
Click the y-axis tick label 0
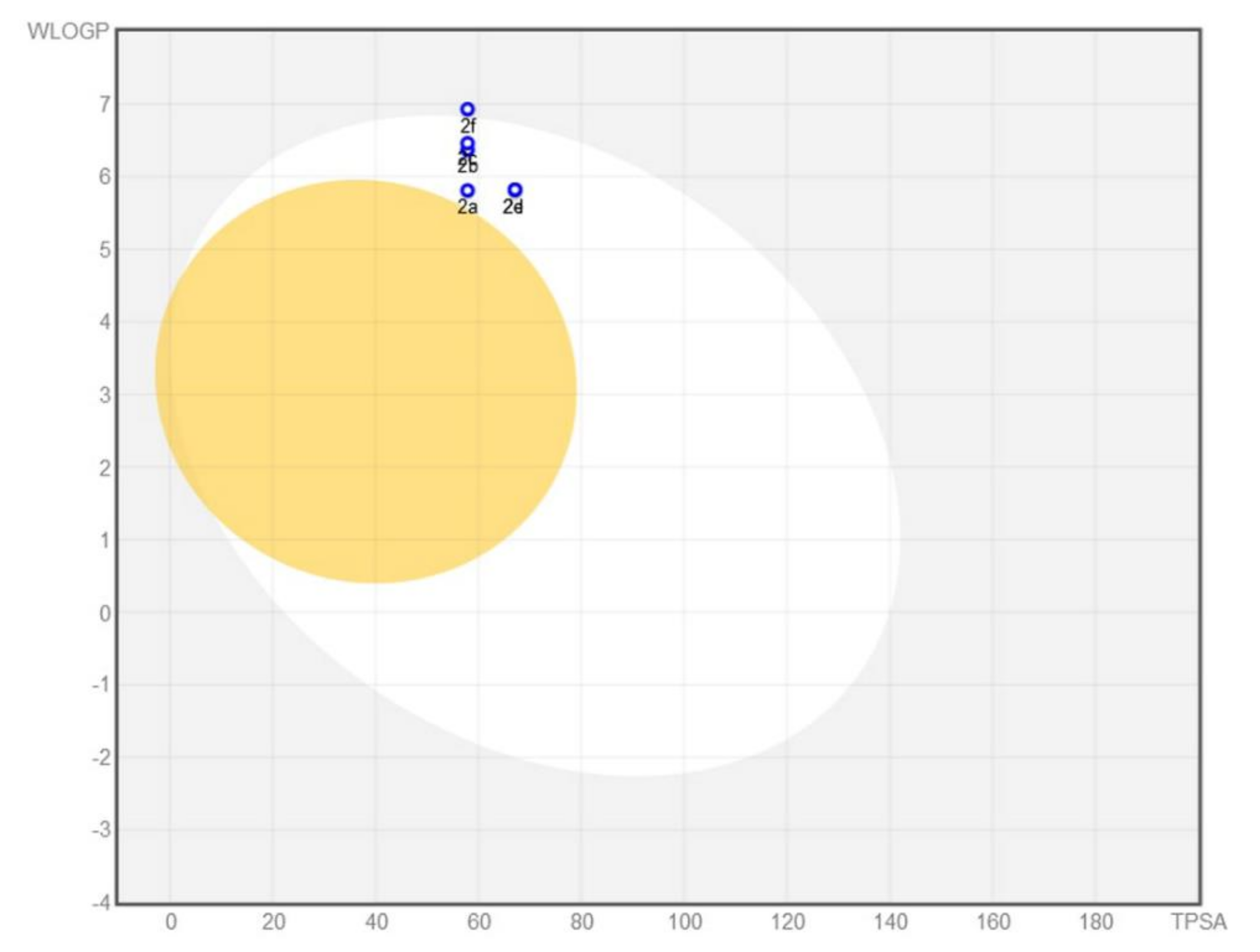pyautogui.click(x=105, y=613)
